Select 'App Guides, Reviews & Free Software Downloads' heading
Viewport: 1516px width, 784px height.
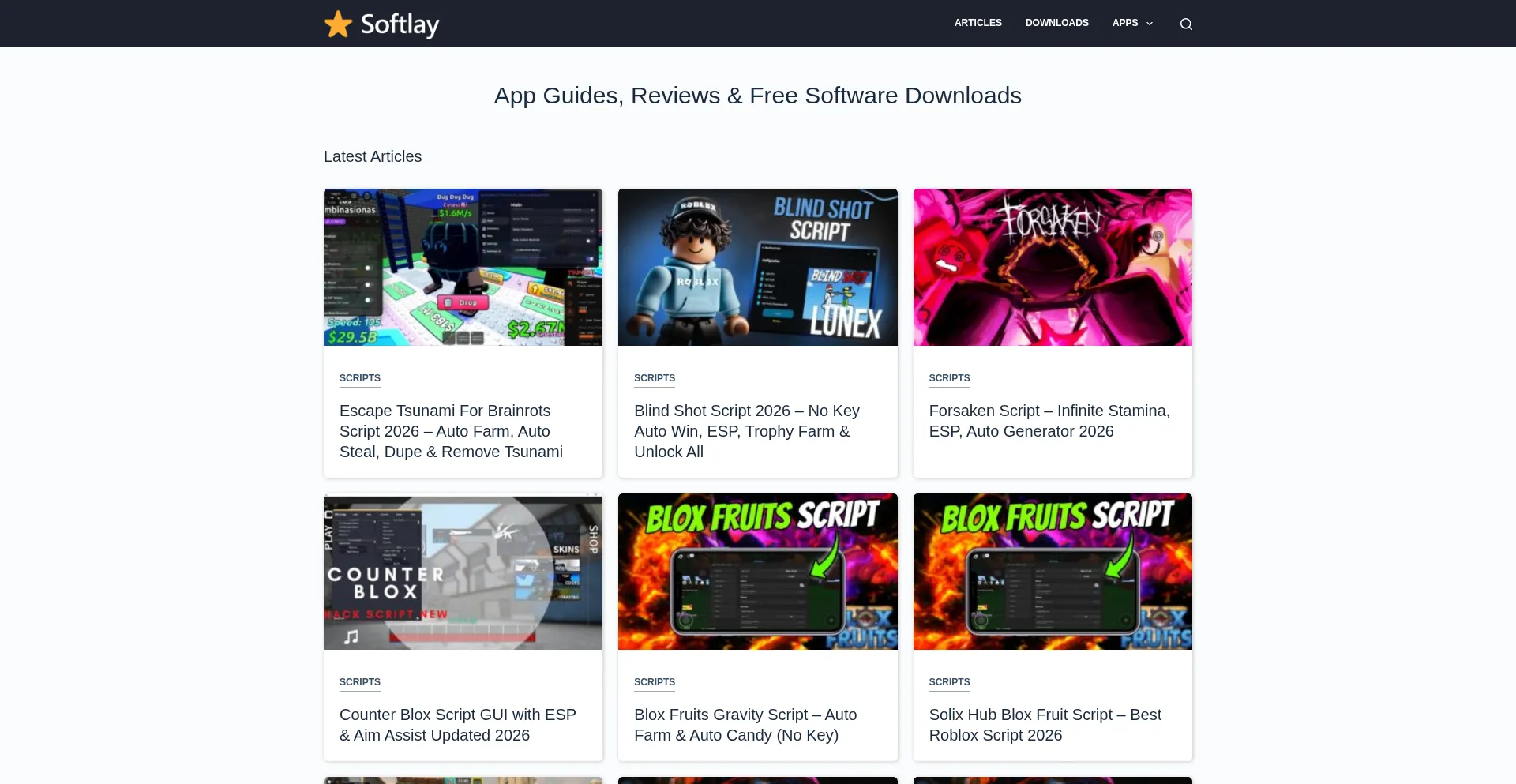pyautogui.click(x=758, y=96)
